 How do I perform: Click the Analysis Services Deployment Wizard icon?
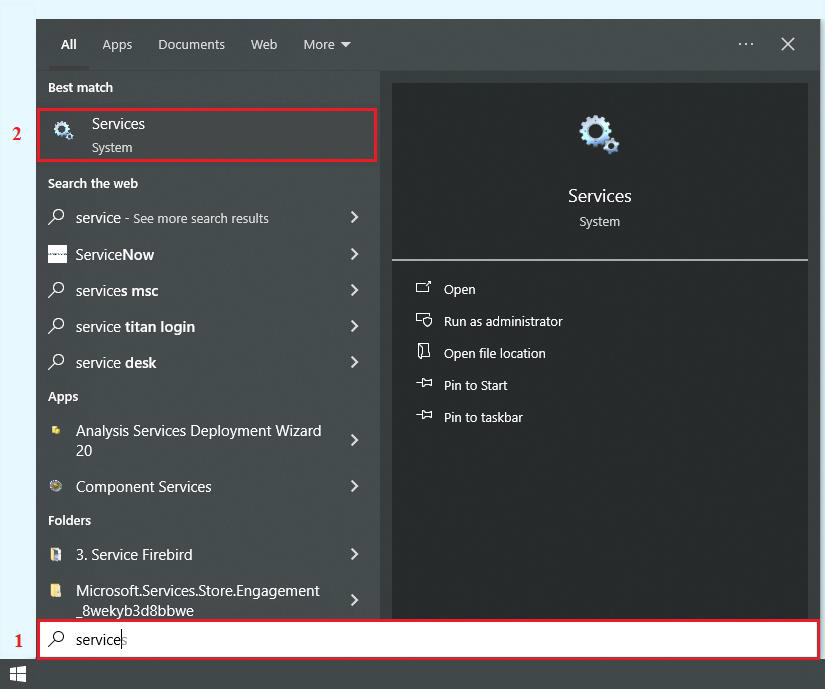[57, 431]
